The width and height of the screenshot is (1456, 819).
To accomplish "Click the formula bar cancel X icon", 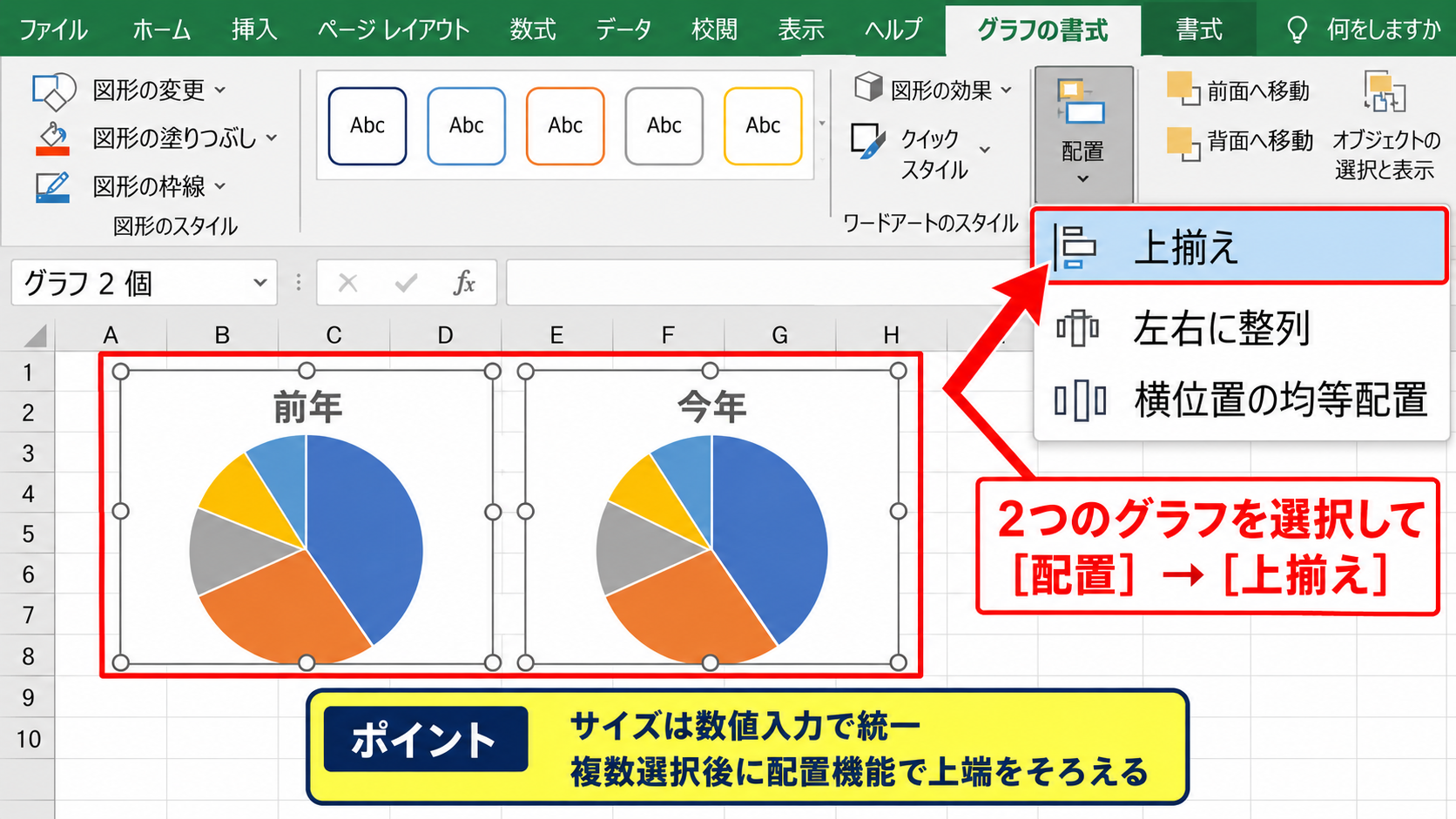I will 347,283.
